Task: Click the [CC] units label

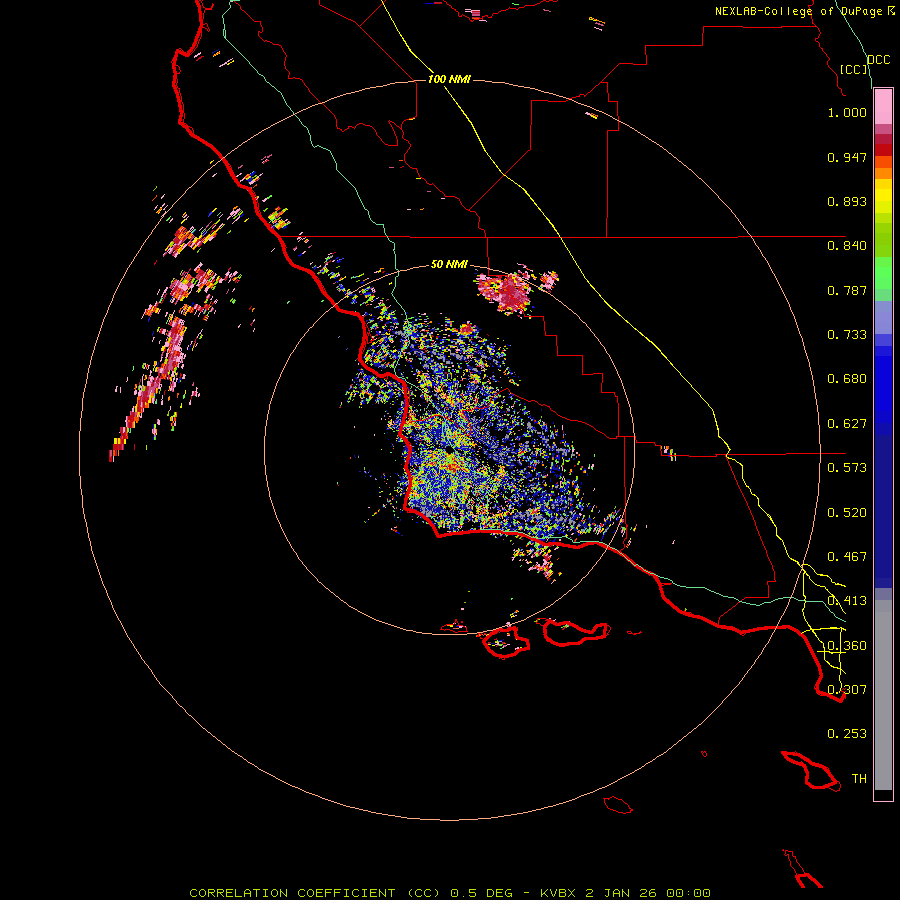Action: click(854, 69)
